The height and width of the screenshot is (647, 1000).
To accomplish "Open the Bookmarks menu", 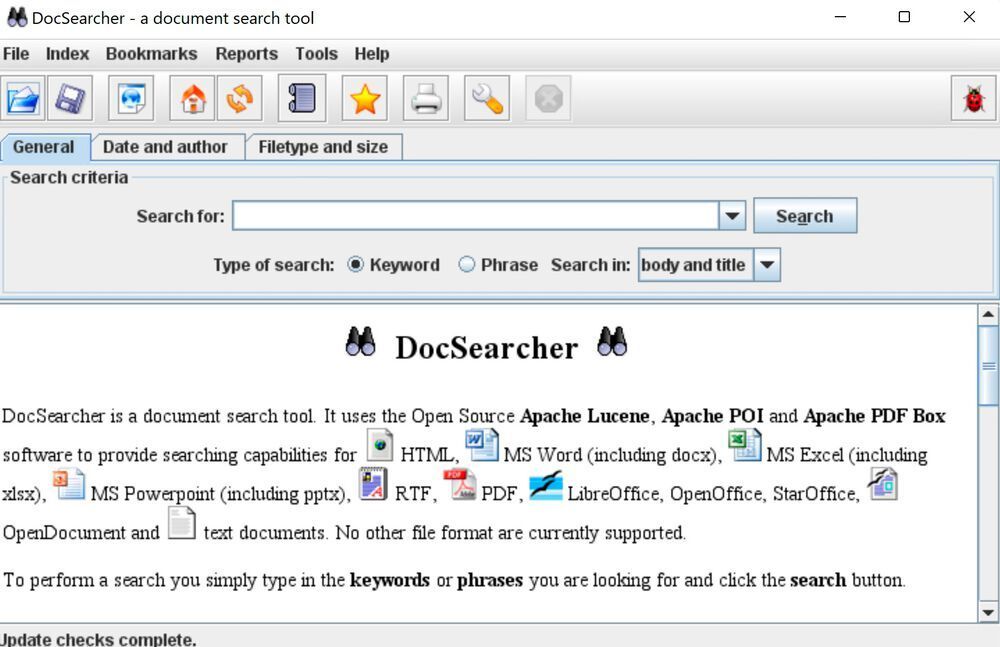I will click(x=152, y=54).
